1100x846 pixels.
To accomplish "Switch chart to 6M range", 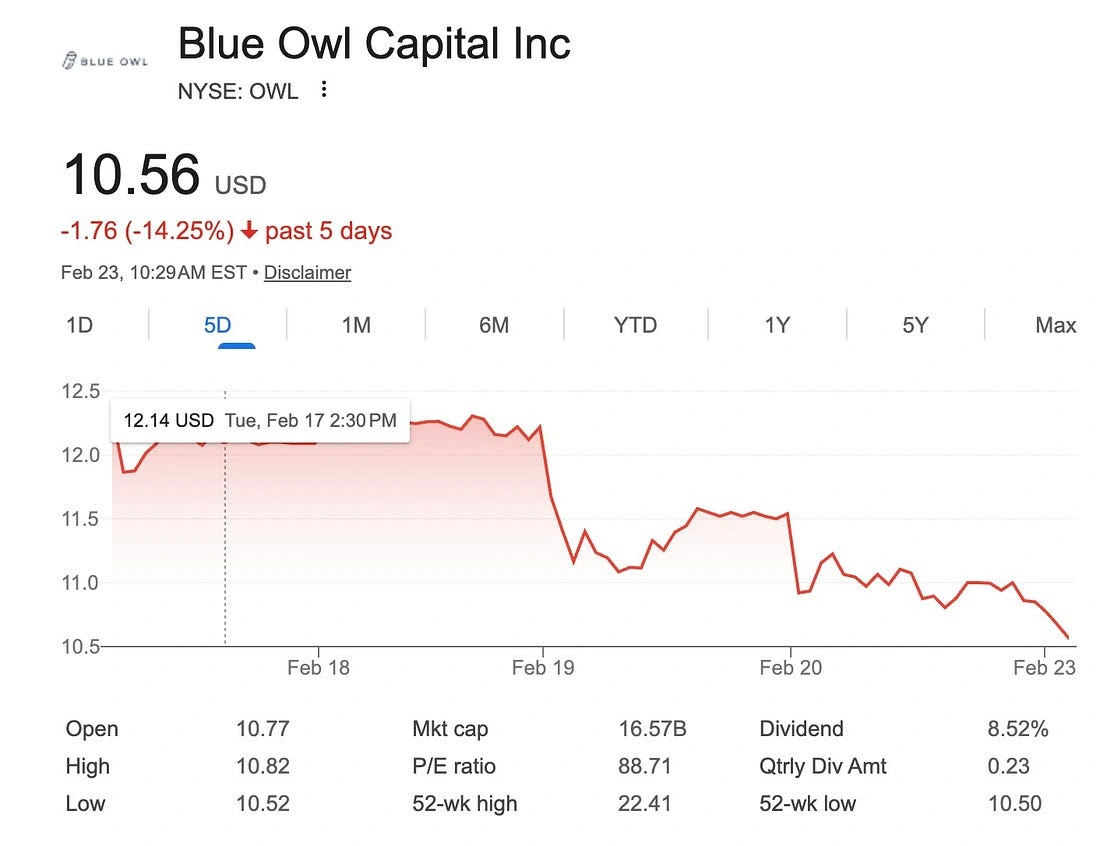I will 494,325.
